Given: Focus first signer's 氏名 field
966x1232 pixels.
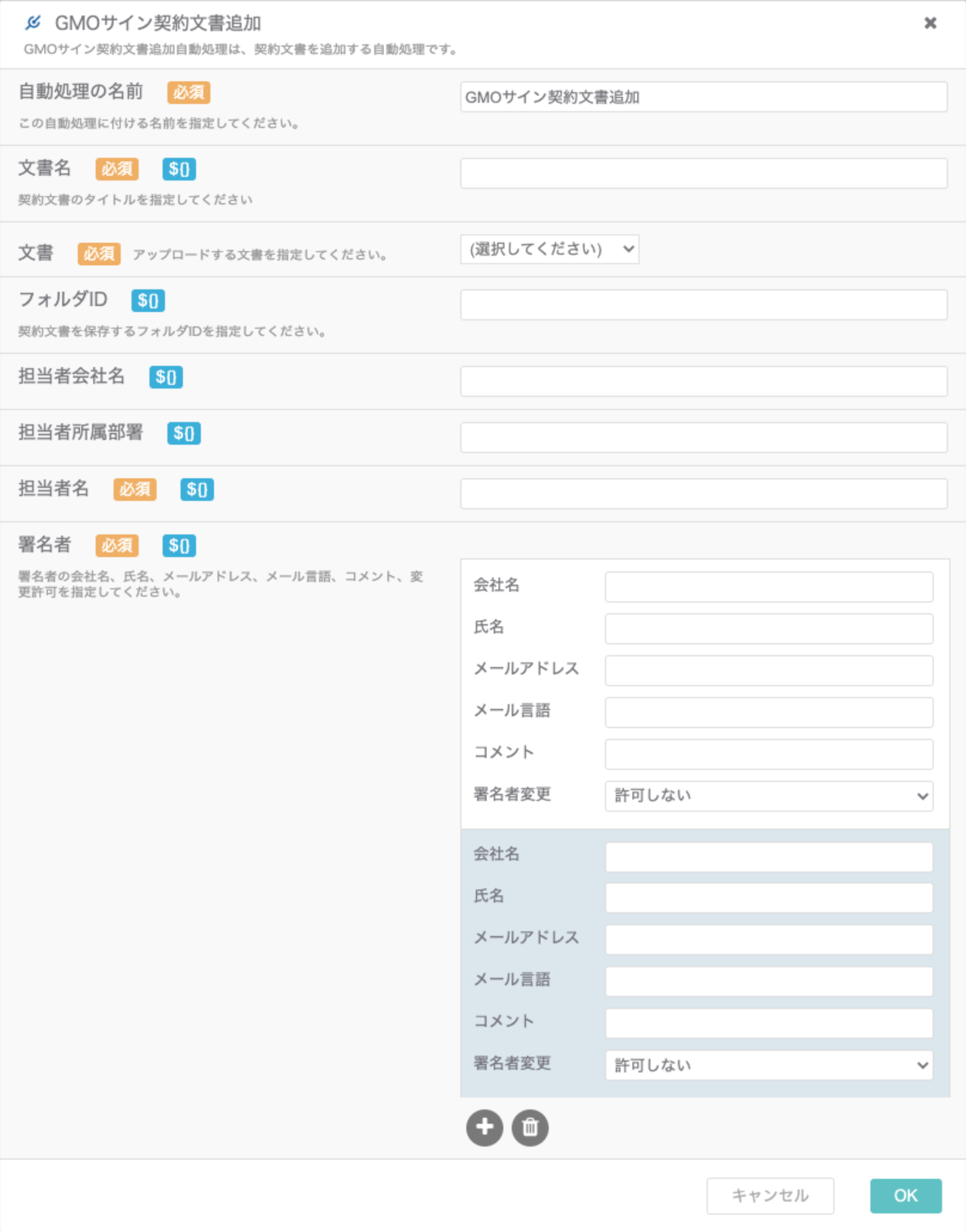Looking at the screenshot, I should (769, 629).
